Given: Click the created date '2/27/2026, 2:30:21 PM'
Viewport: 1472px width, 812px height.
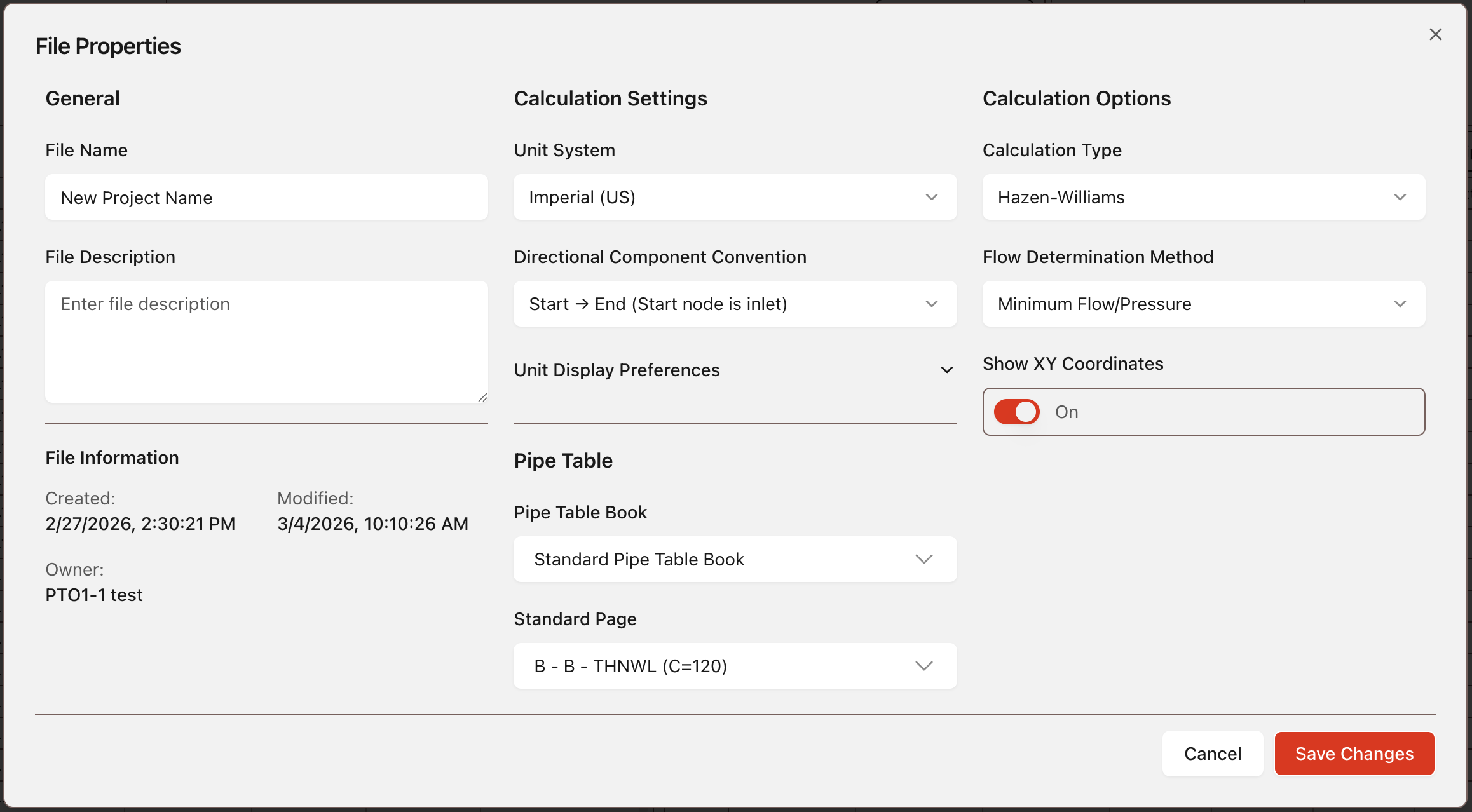Looking at the screenshot, I should pos(140,524).
